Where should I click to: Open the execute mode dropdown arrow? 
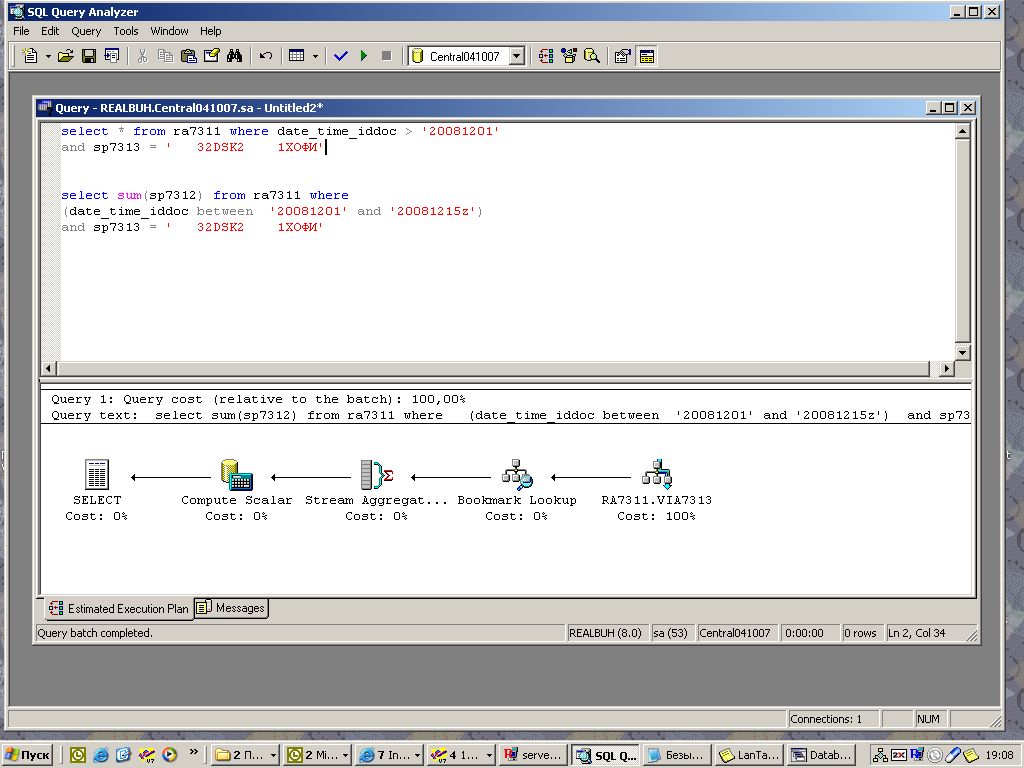[315, 57]
